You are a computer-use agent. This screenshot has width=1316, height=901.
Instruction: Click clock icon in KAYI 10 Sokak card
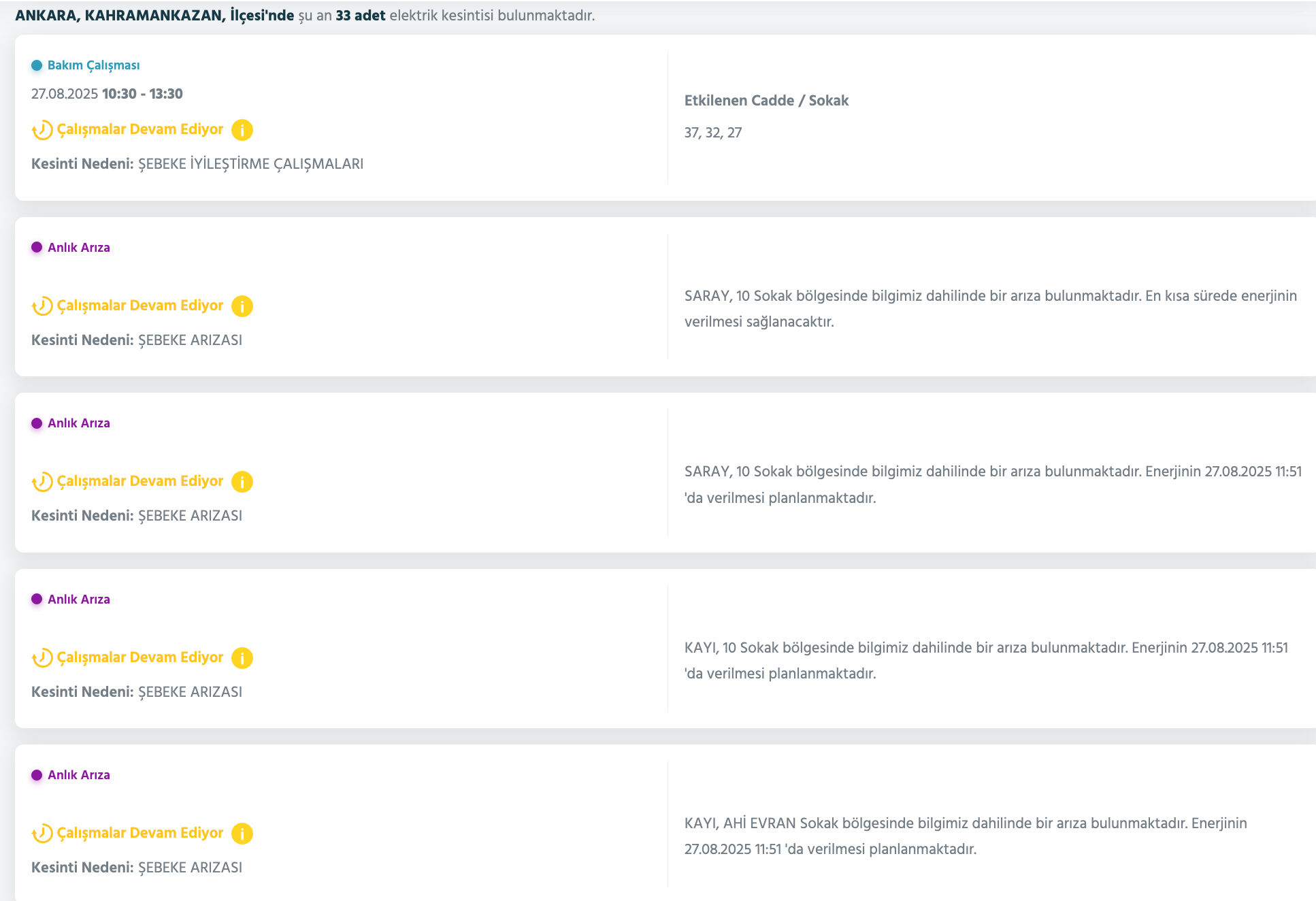coord(42,657)
